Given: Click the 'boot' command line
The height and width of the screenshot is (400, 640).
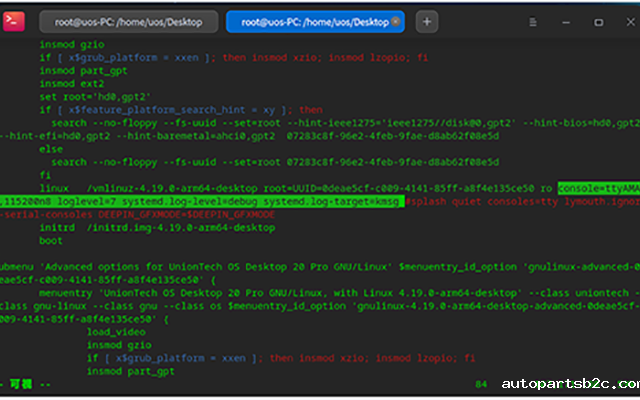Looking at the screenshot, I should click(x=50, y=241).
